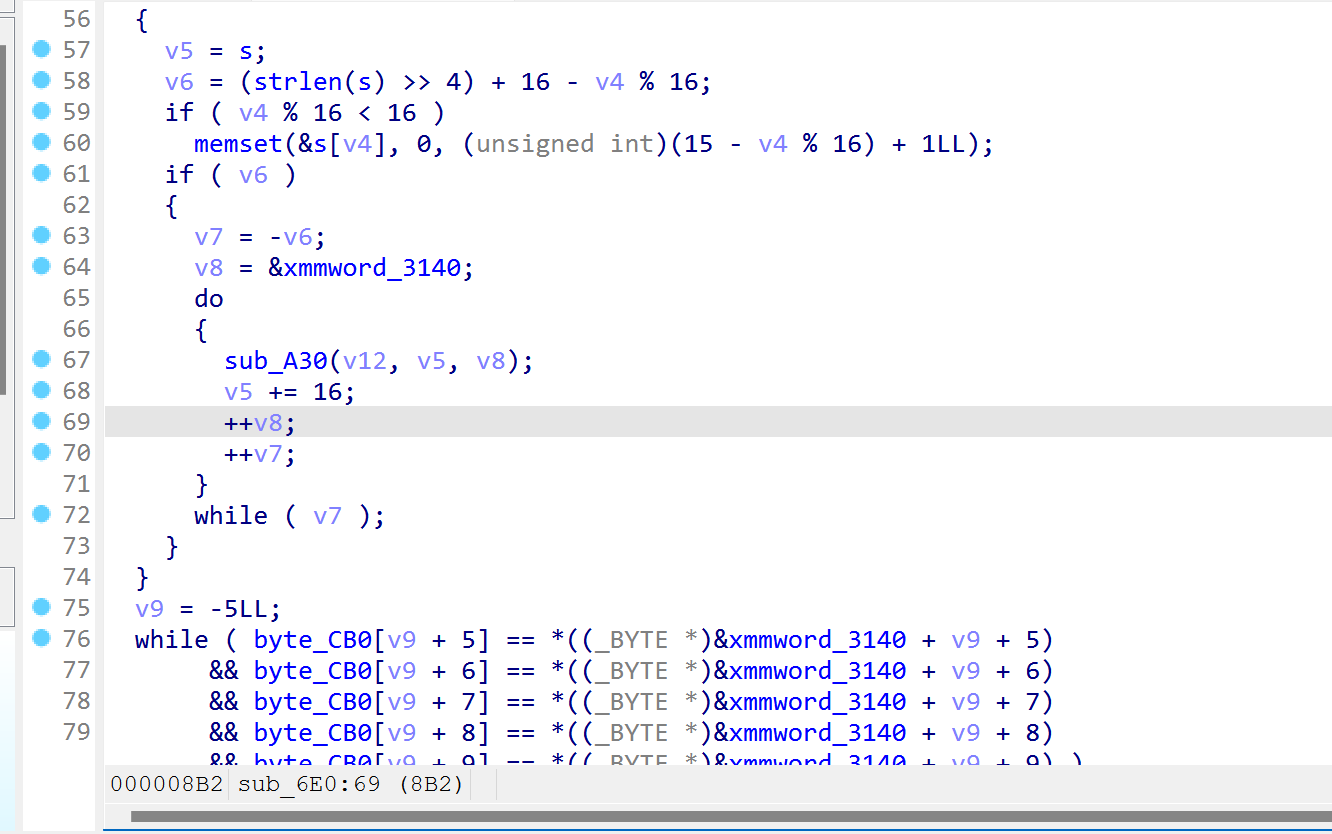The width and height of the screenshot is (1332, 834).
Task: Click the blue dot next to line 67
Action: click(41, 359)
